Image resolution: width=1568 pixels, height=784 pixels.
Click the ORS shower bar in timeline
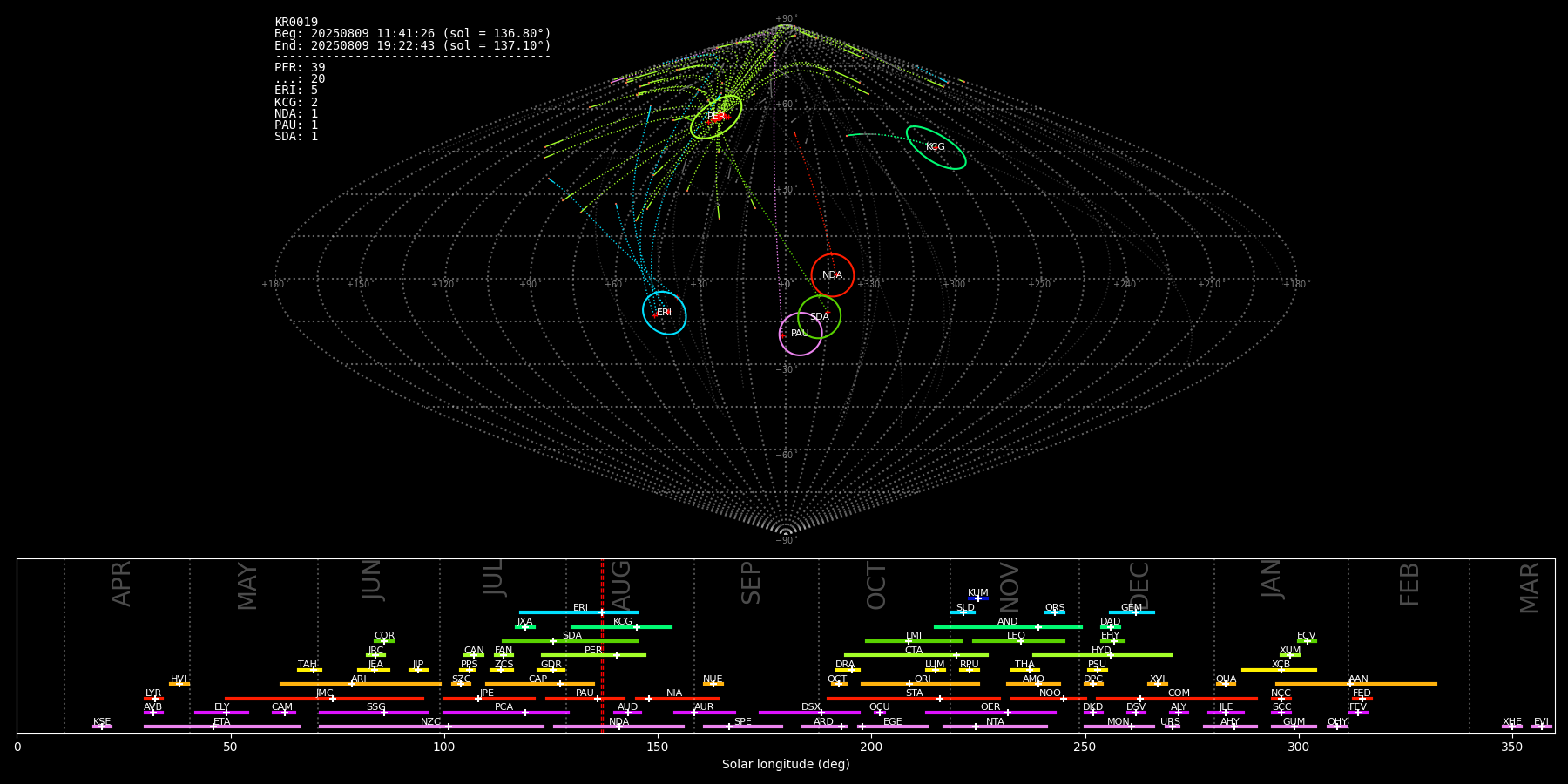point(1055,612)
